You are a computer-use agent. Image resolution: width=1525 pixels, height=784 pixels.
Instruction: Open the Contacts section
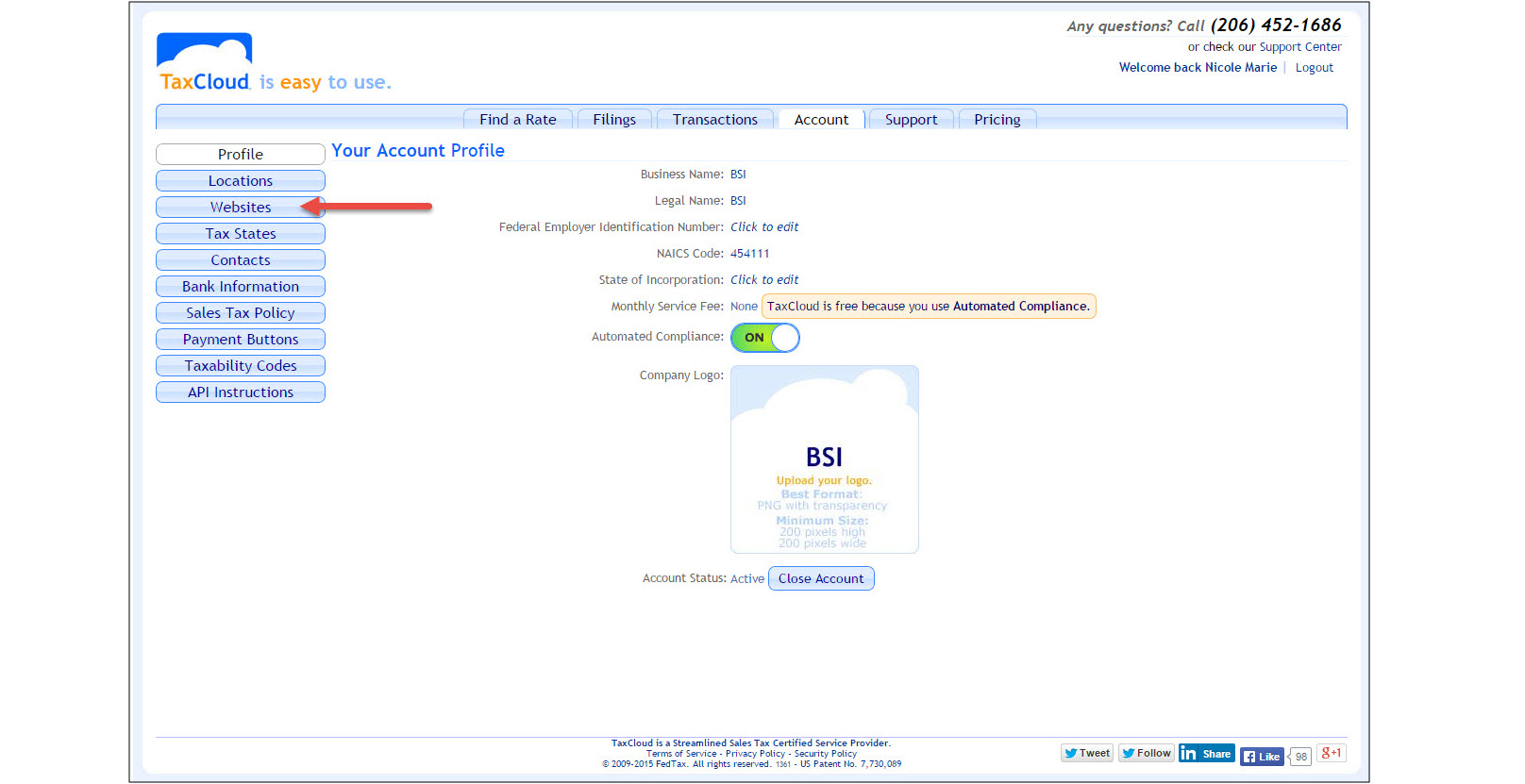point(241,259)
